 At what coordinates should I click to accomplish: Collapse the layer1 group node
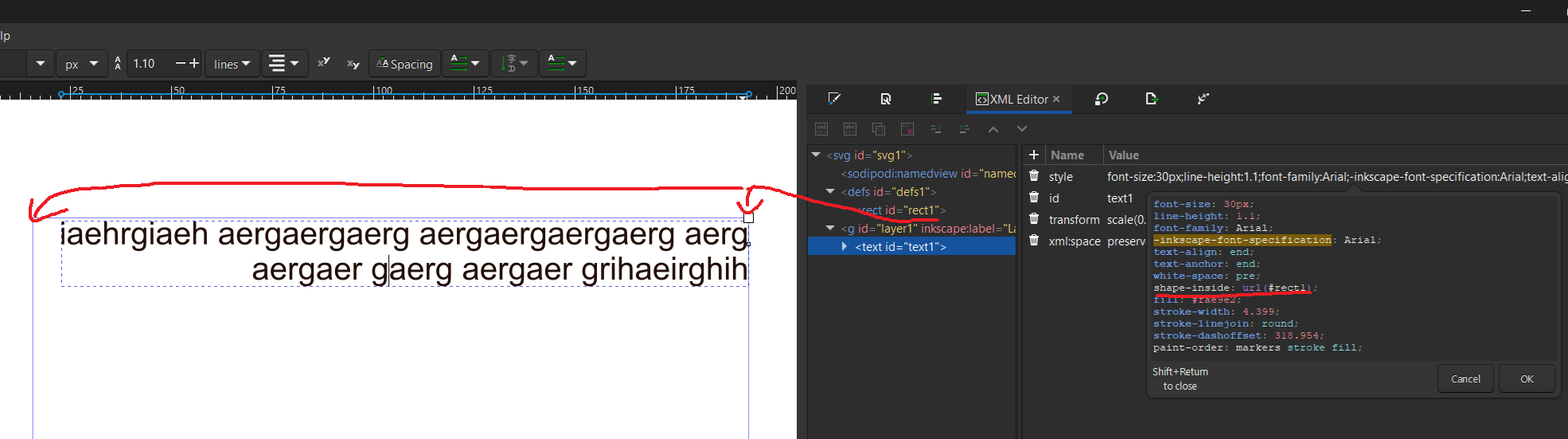pyautogui.click(x=830, y=228)
